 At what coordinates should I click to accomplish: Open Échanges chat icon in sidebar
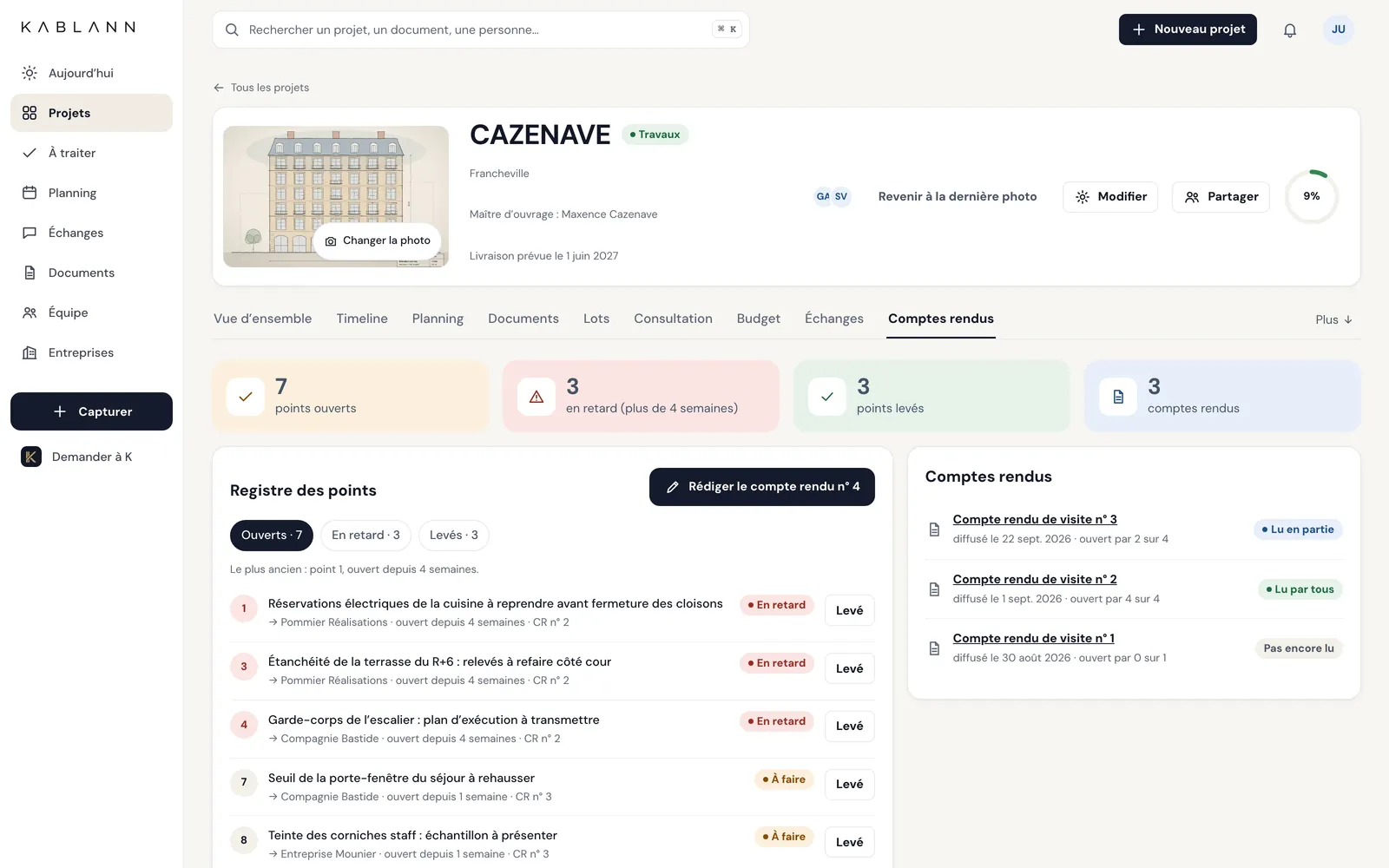pos(30,233)
